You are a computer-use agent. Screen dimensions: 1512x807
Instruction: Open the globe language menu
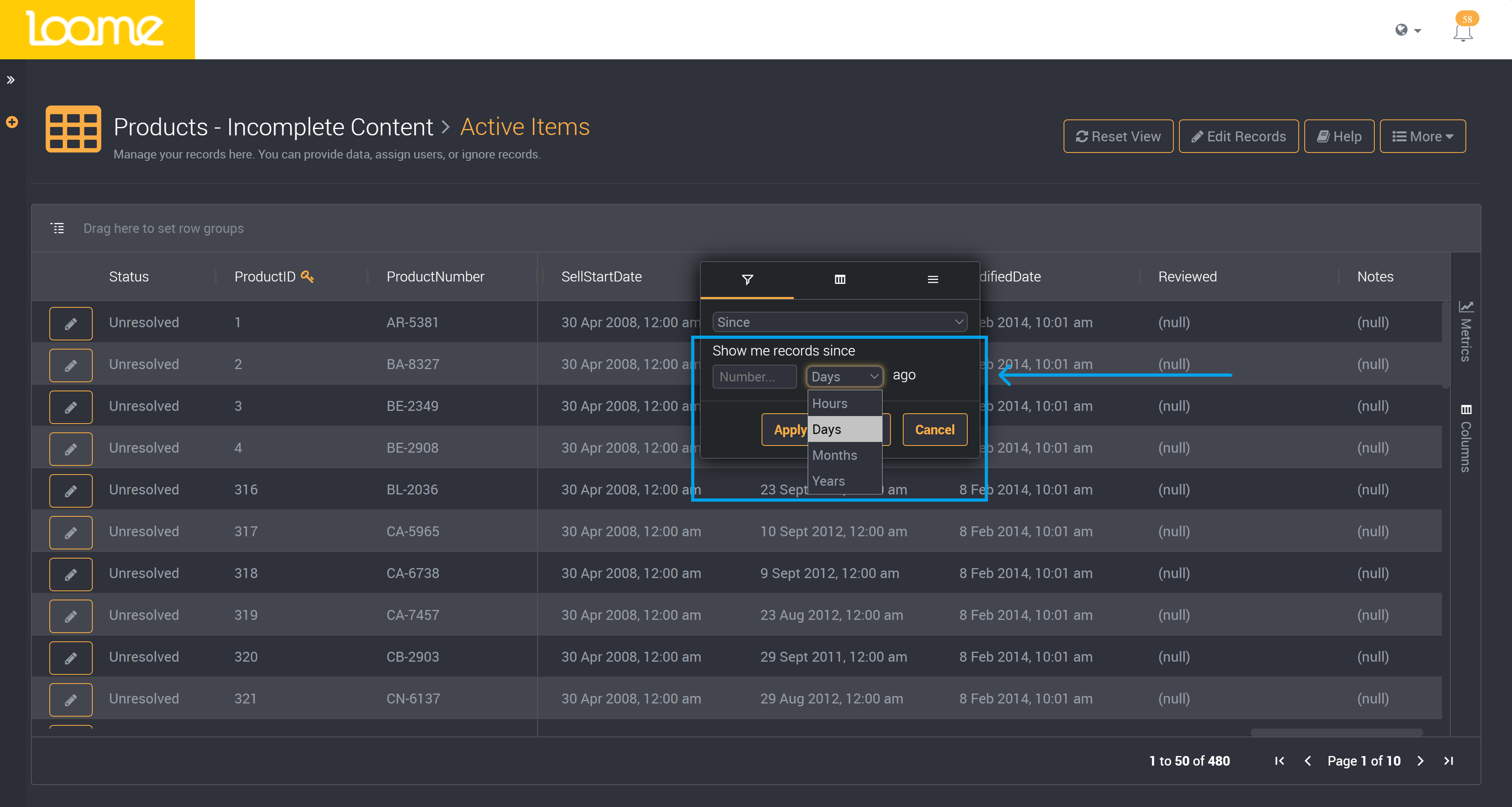tap(1407, 30)
